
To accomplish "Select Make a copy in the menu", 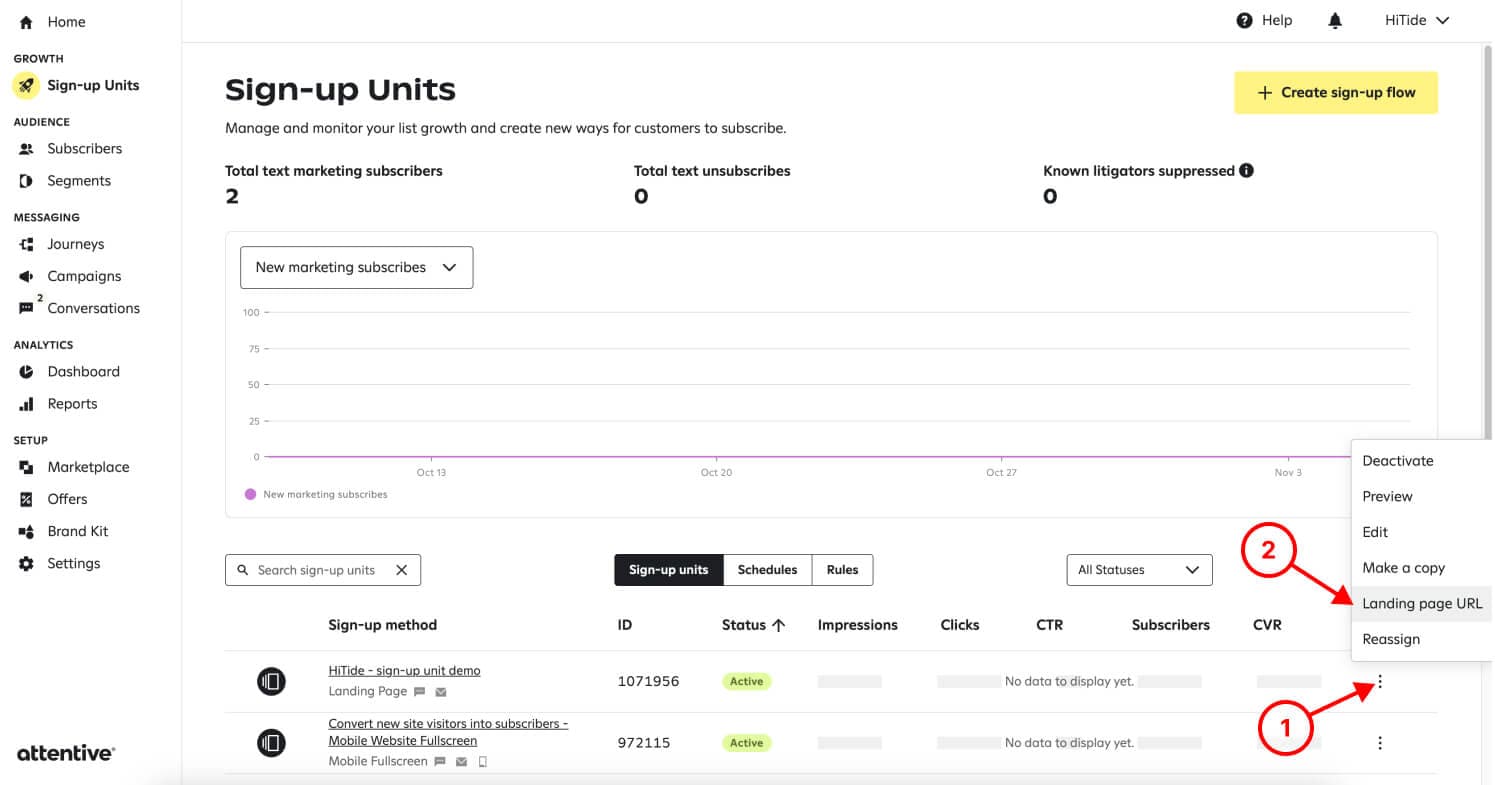I will point(1420,568).
